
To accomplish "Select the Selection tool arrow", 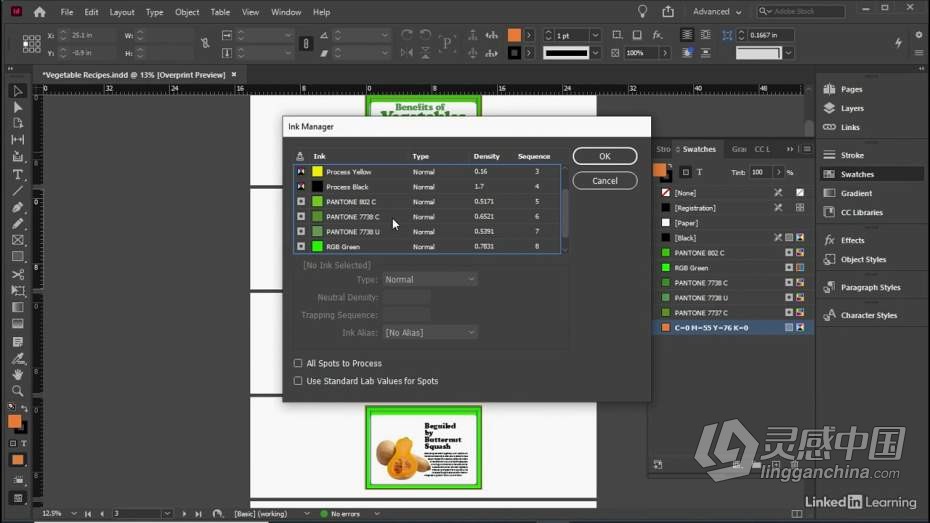I will tap(17, 91).
